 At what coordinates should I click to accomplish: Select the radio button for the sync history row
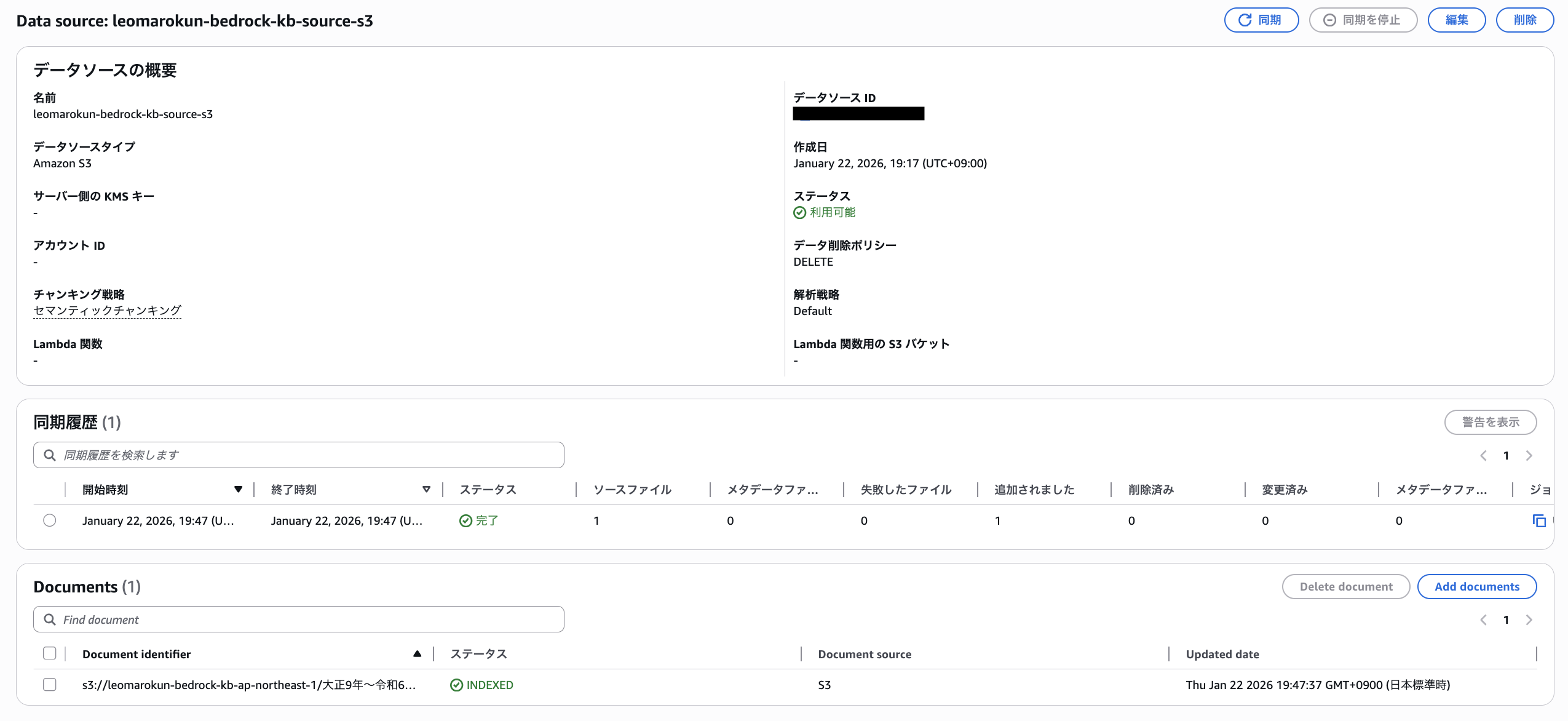[x=50, y=520]
